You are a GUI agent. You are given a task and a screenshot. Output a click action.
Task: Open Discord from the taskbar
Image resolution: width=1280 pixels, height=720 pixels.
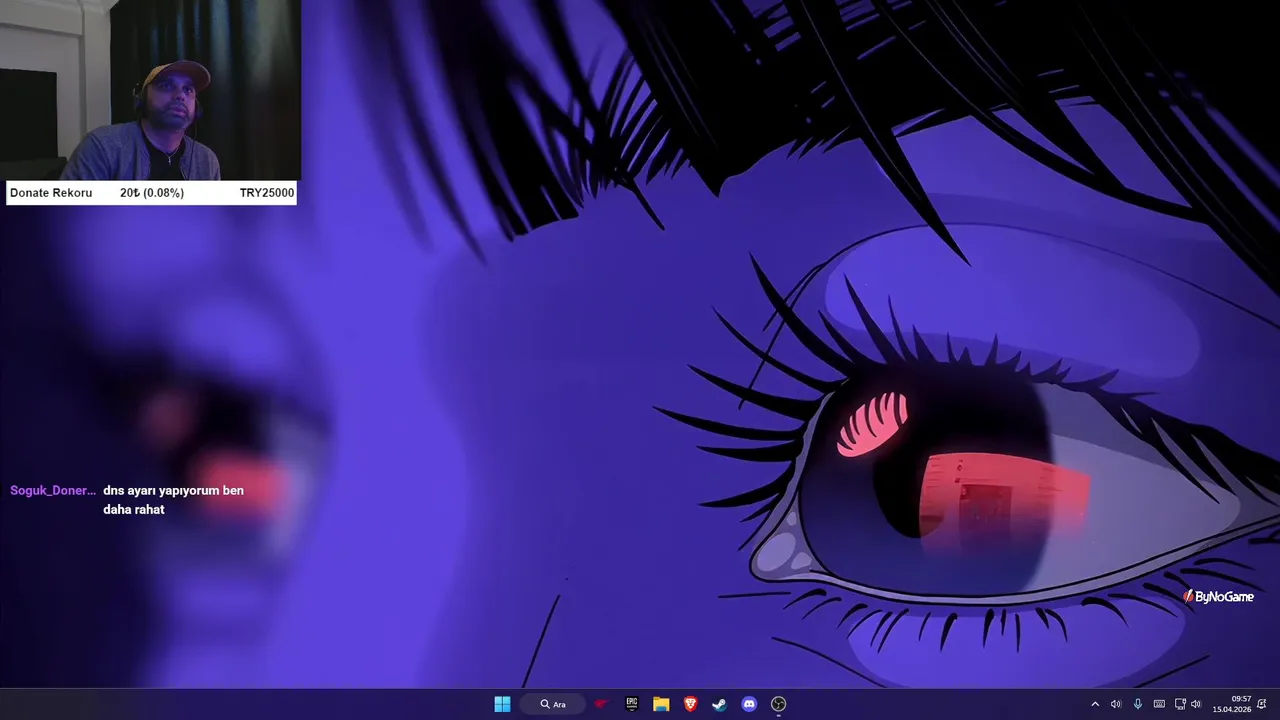(x=749, y=704)
